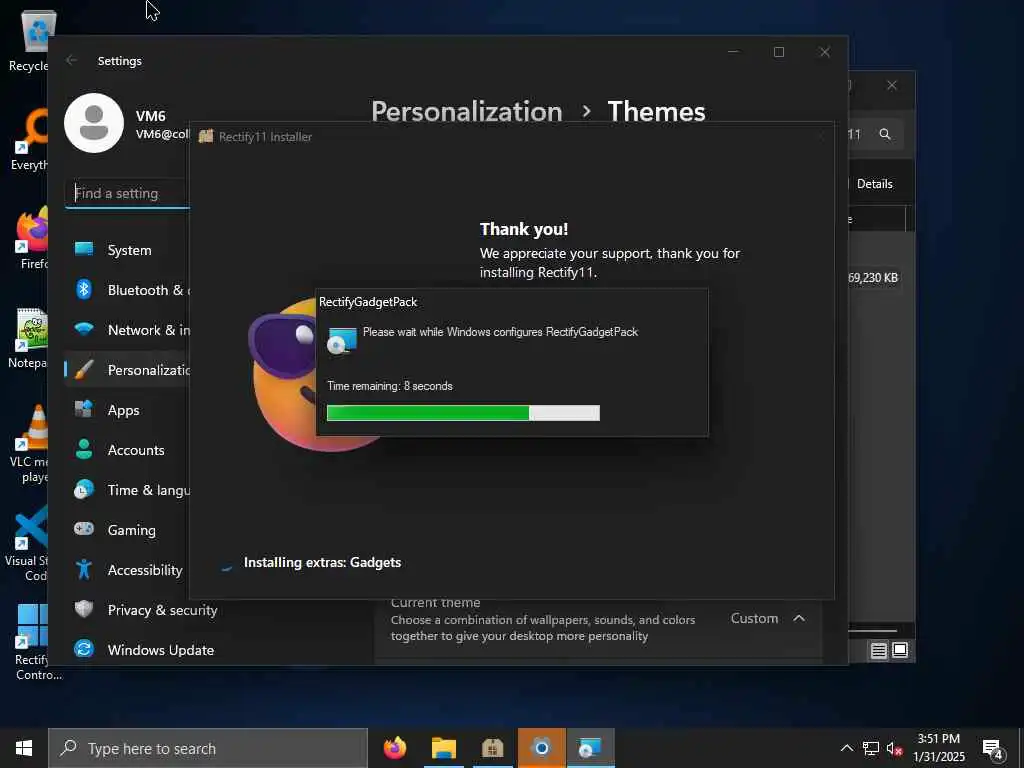
Task: Click the Personalization paintbrush icon
Action: [84, 370]
